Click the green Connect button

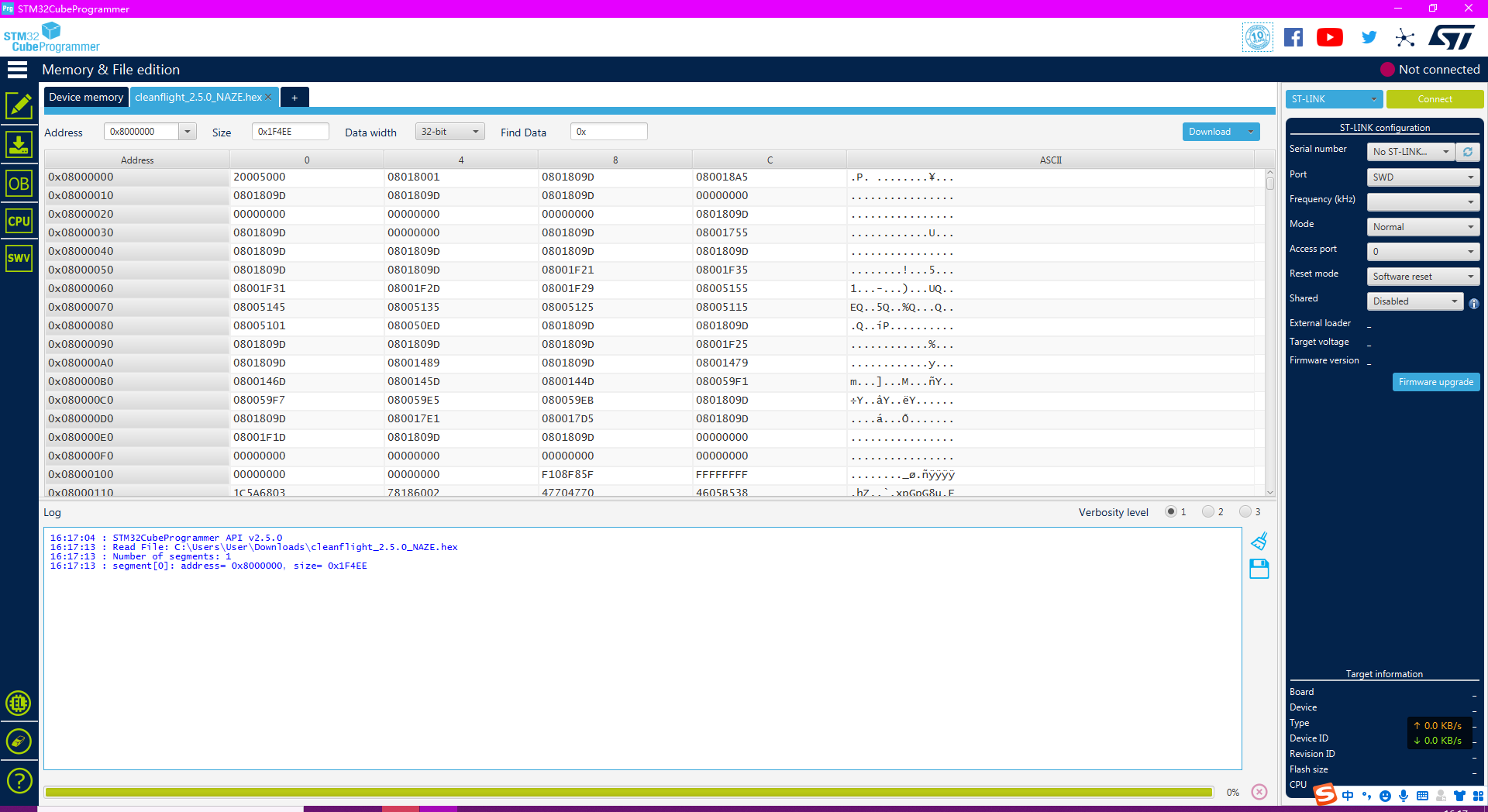point(1435,99)
